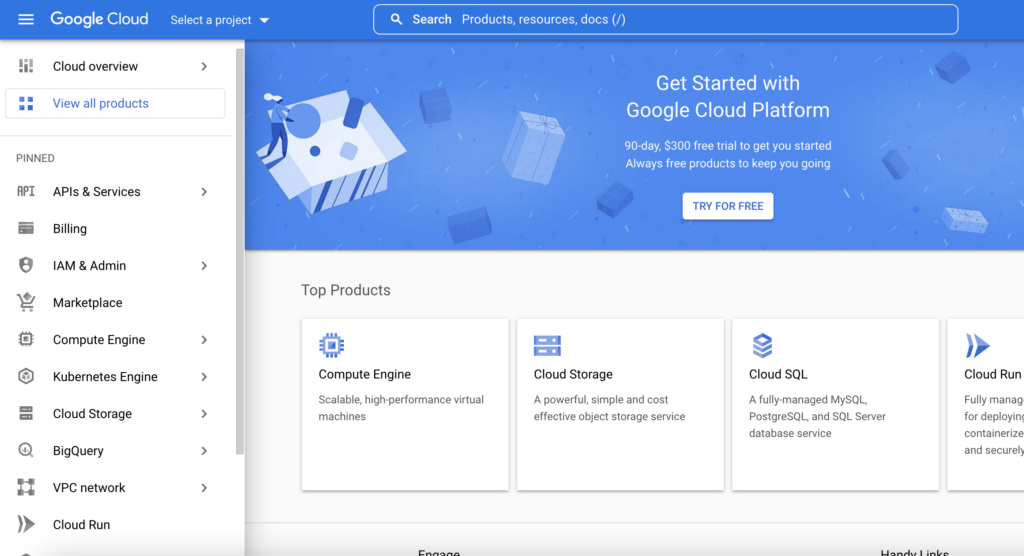Click the Kubernetes Engine hexagon icon
This screenshot has width=1024, height=556.
26,377
